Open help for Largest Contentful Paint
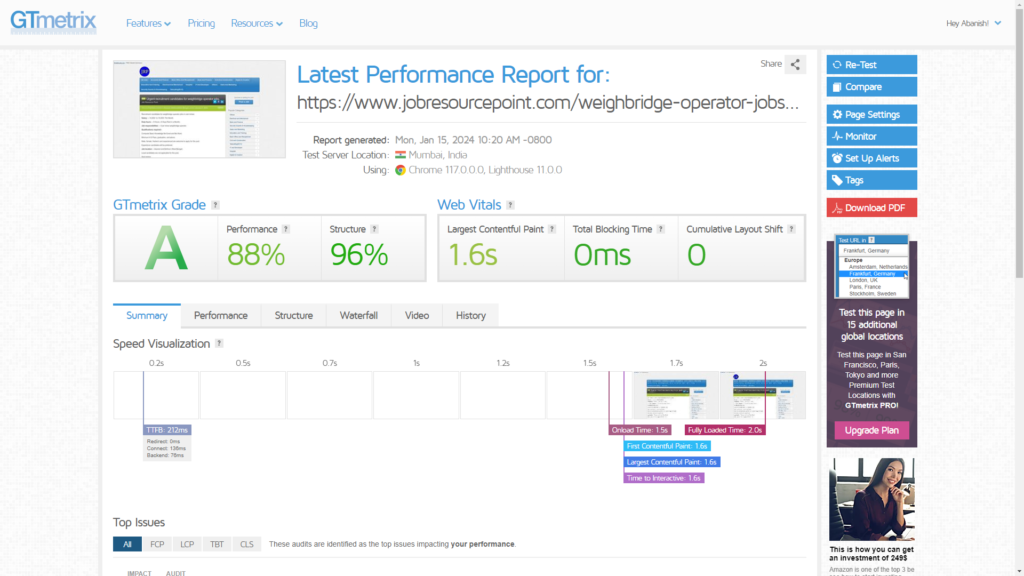This screenshot has width=1024, height=576. [x=552, y=229]
